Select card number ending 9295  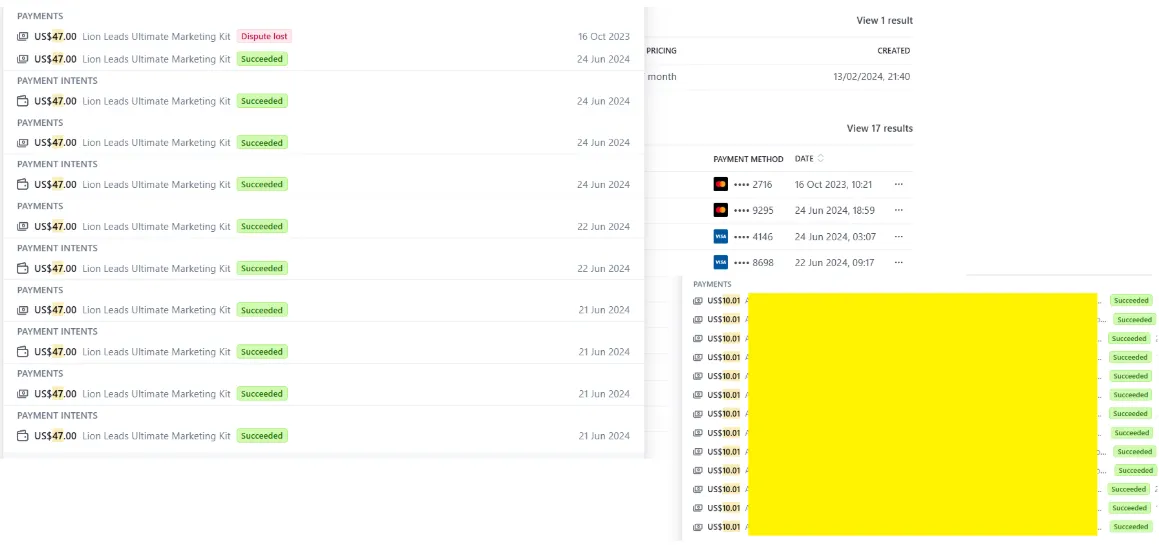click(753, 211)
